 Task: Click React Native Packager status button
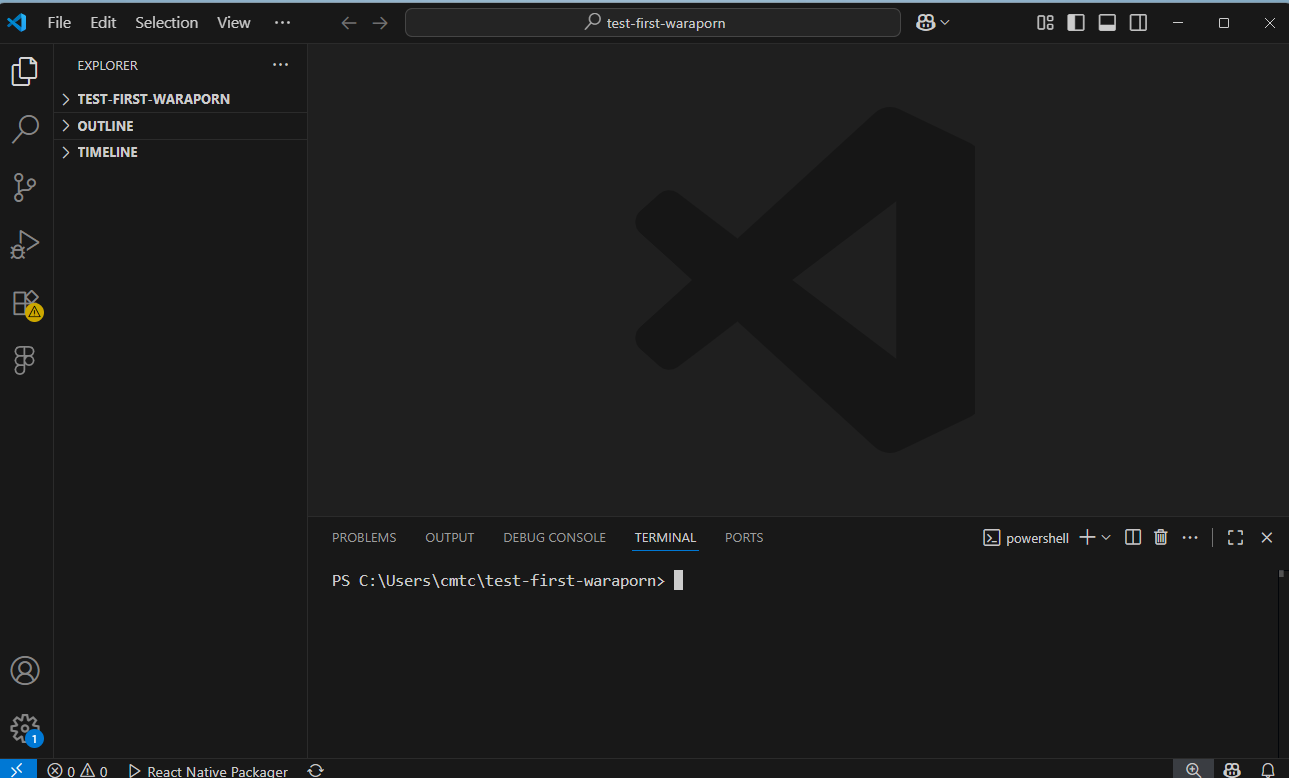(208, 771)
